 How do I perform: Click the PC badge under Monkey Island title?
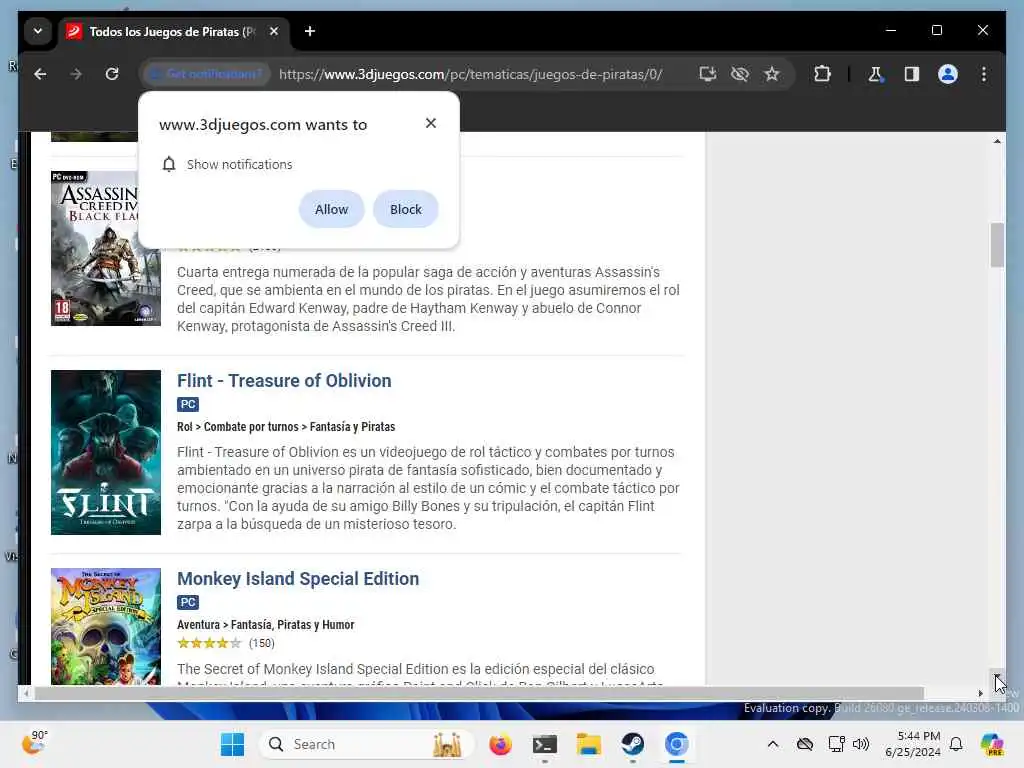pos(188,602)
